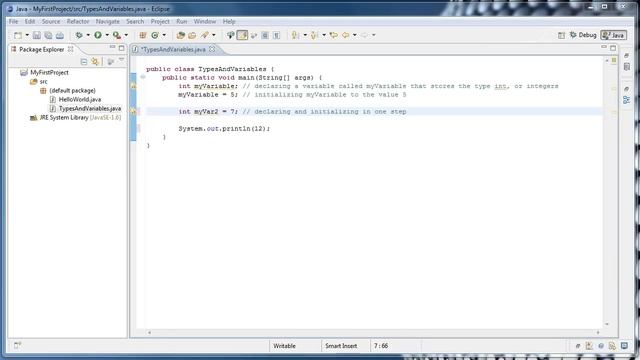
Task: Close the TypesAndVariables.java editor tab
Action: [212, 49]
